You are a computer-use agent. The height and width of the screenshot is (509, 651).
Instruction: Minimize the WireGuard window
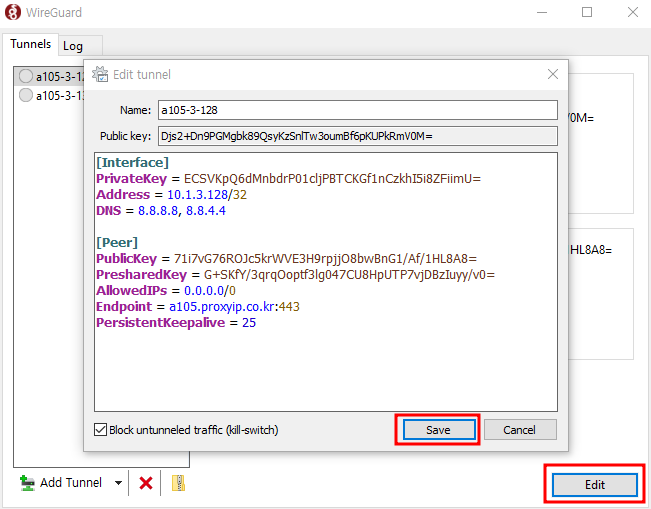542,12
